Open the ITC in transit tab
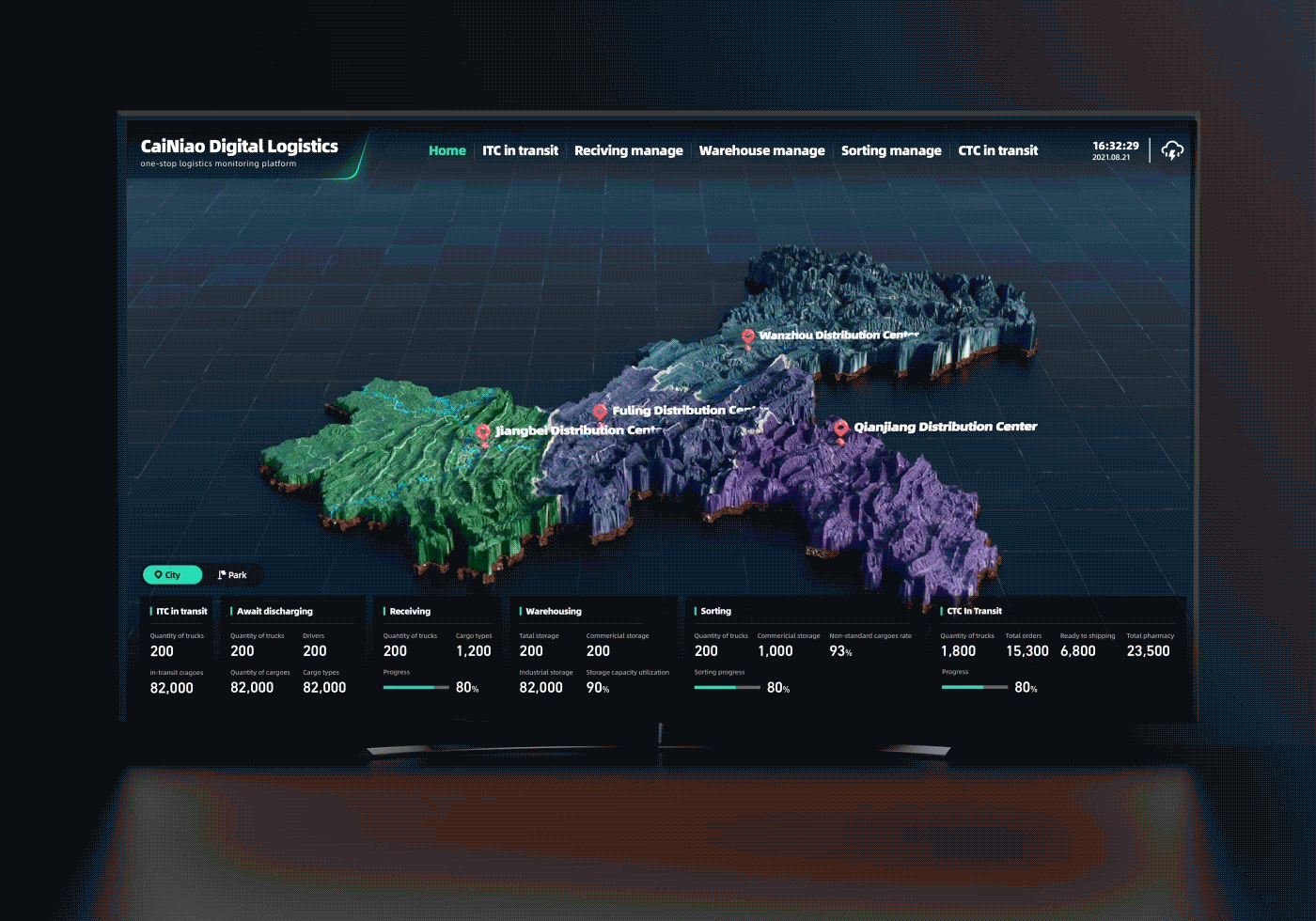 coord(520,150)
